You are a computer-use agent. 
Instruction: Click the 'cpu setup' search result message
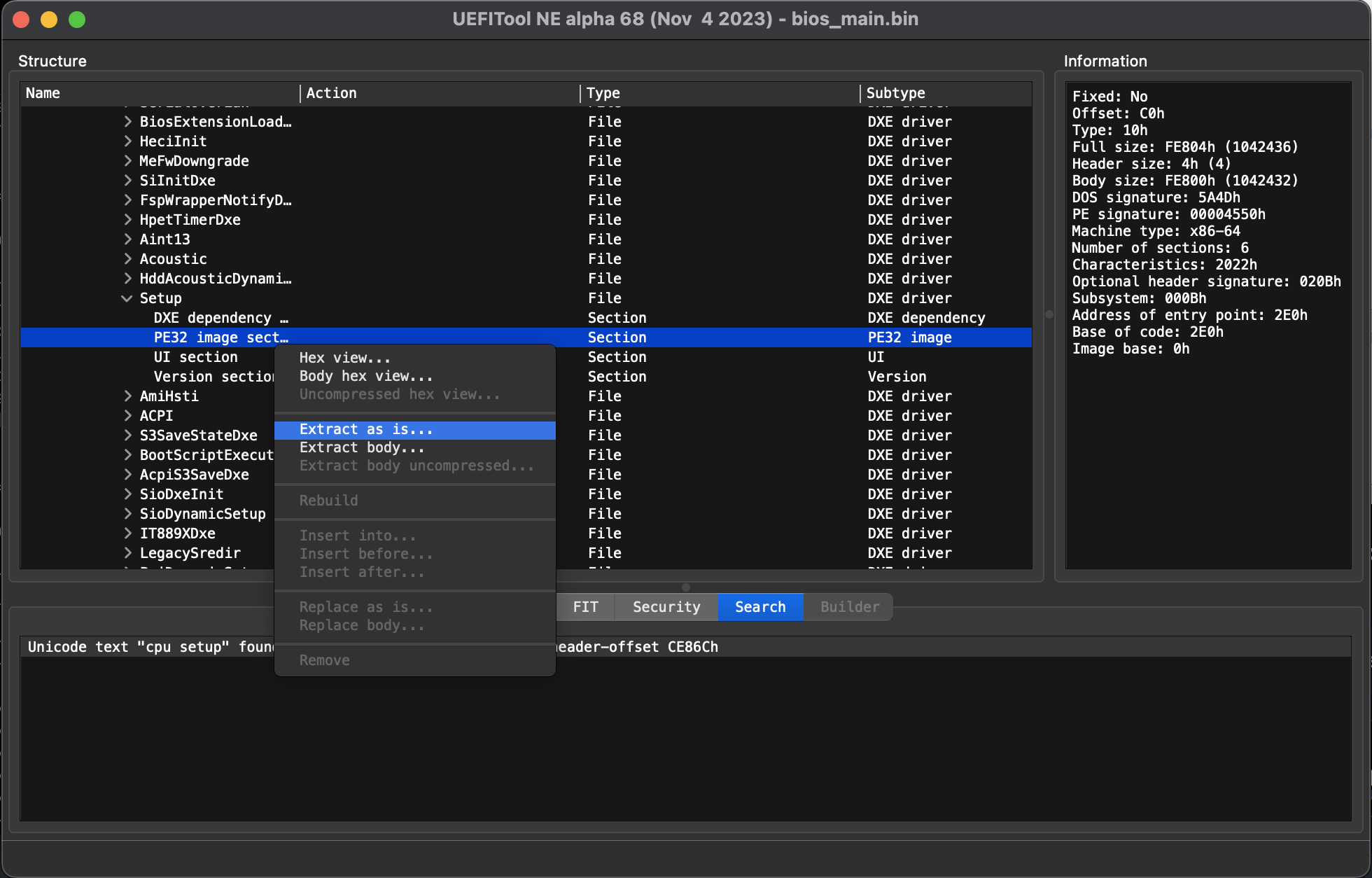(x=686, y=647)
